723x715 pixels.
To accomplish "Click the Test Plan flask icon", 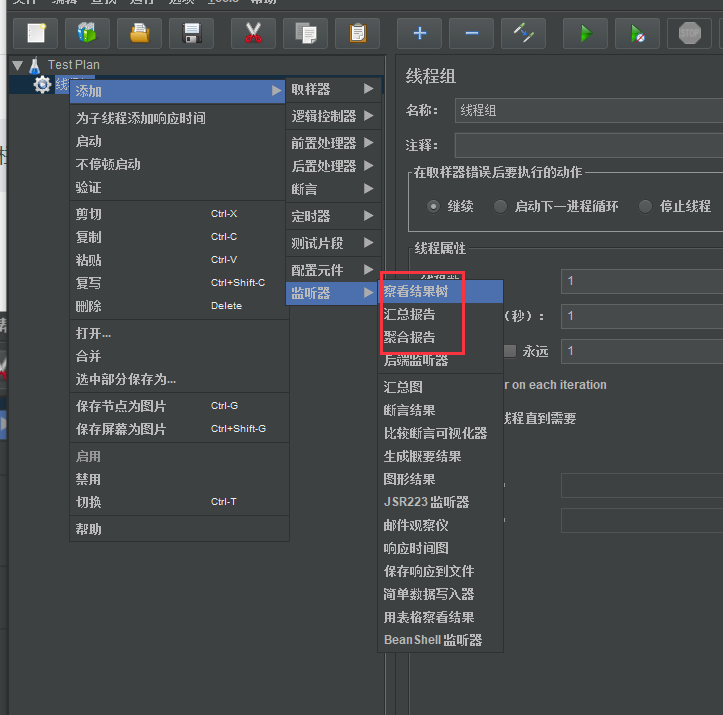I will (35, 65).
